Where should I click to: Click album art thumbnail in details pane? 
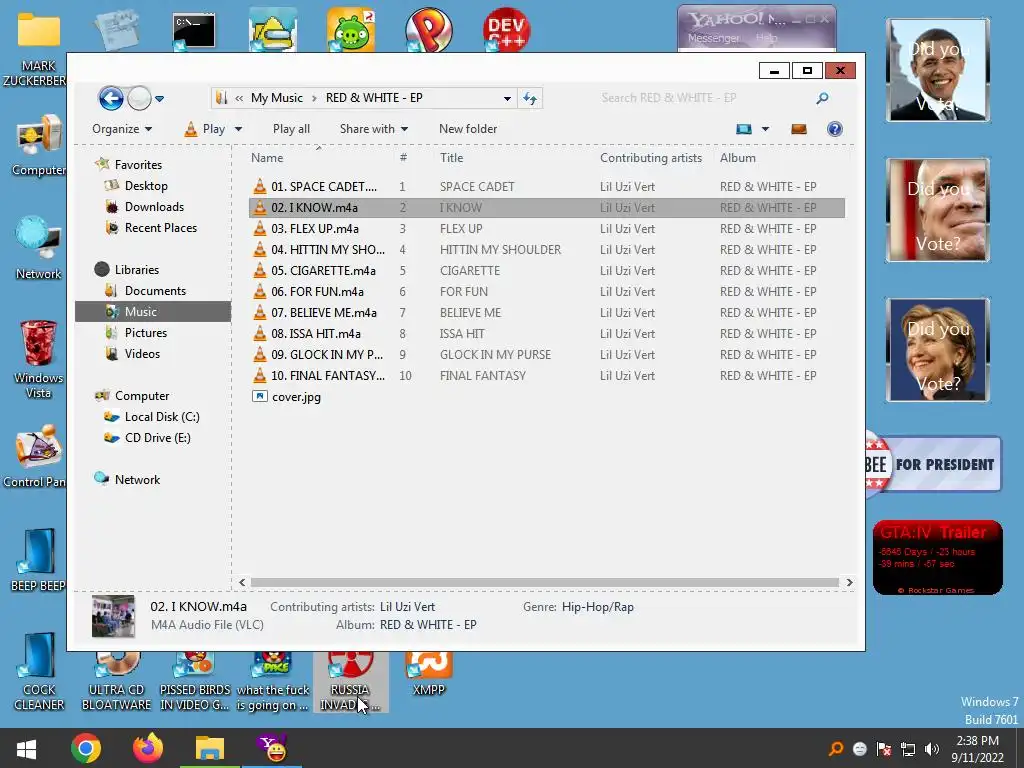point(113,616)
